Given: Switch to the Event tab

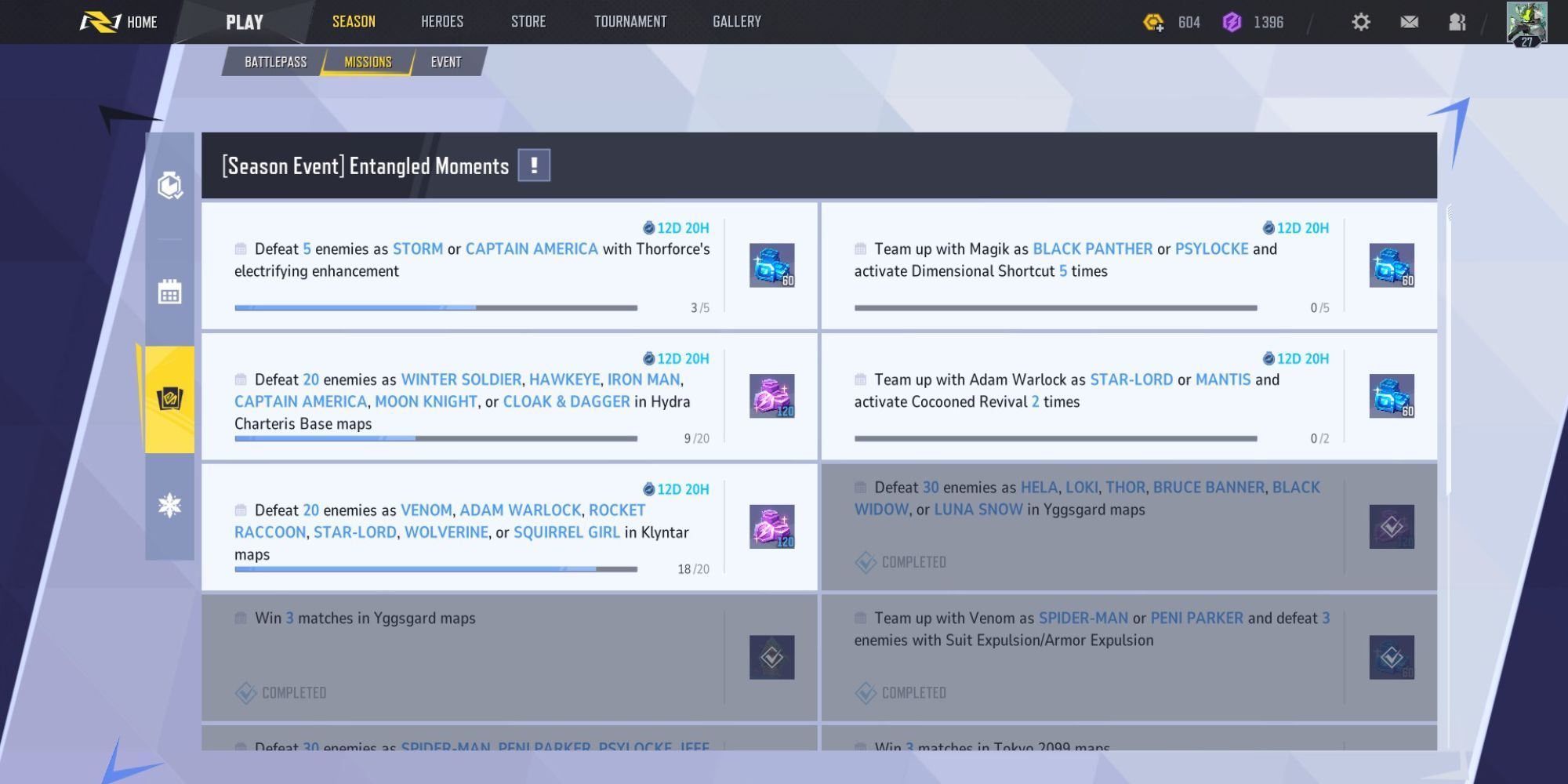Looking at the screenshot, I should tap(446, 62).
